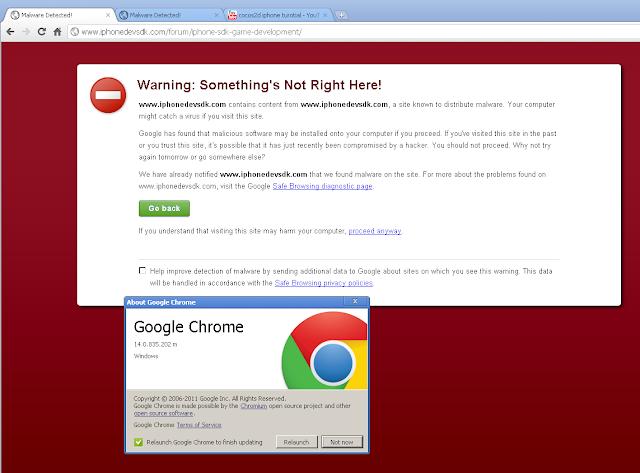
Task: Click the version text 14.0.835.202 m
Action: (x=156, y=344)
